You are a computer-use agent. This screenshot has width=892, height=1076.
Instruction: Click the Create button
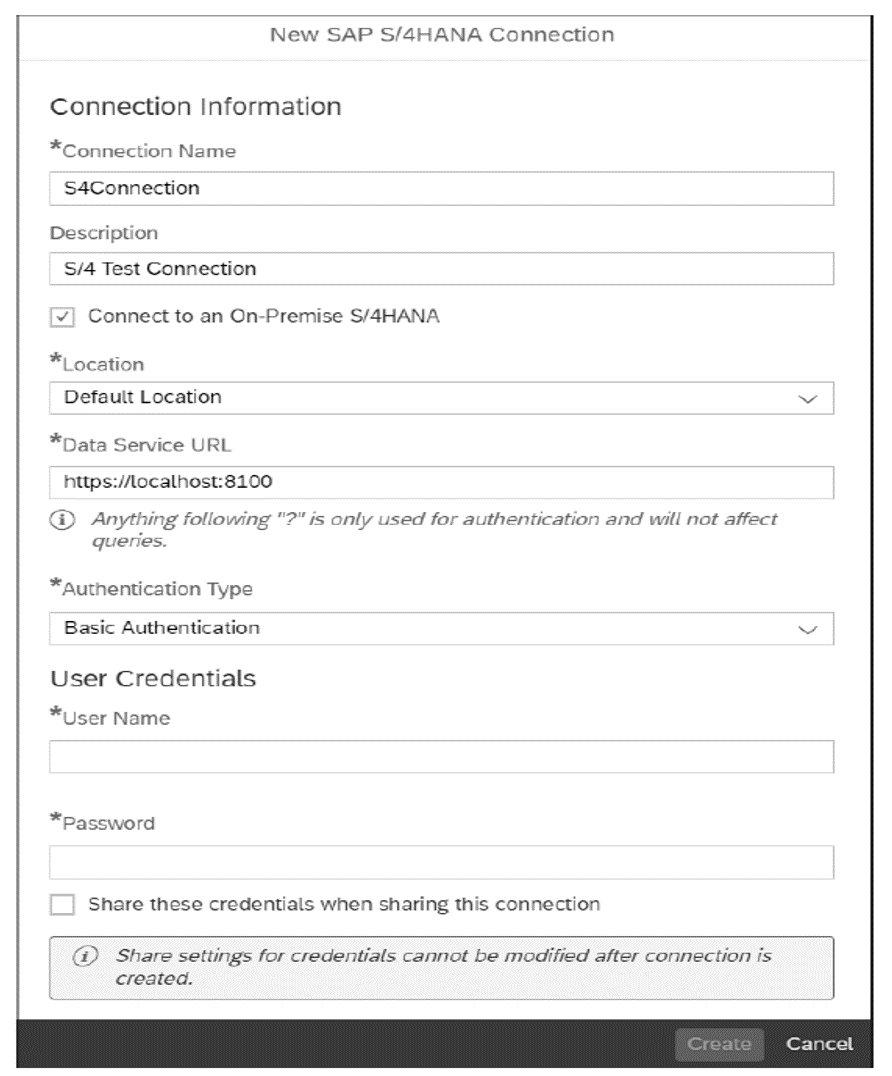pyautogui.click(x=719, y=1043)
